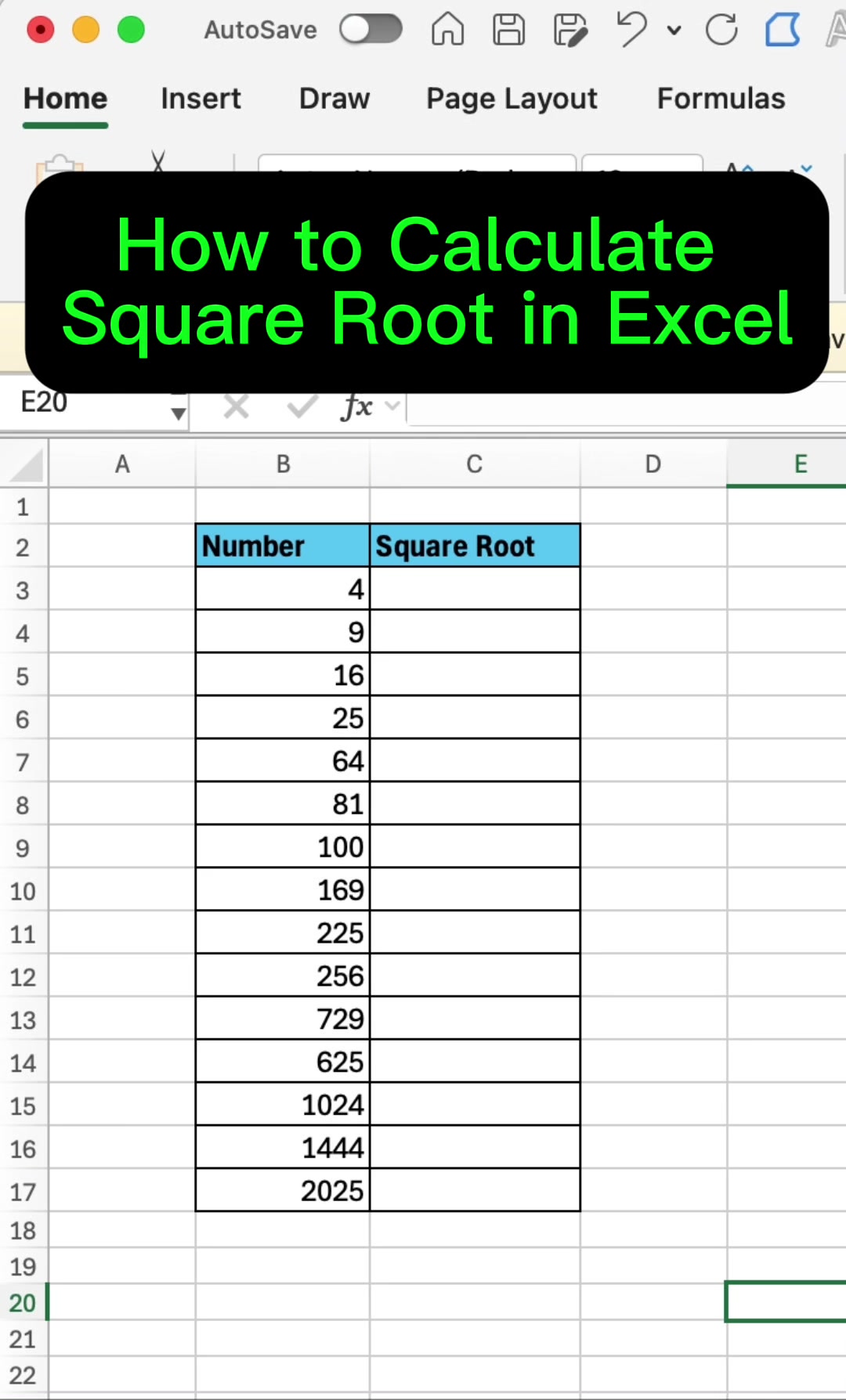846x1400 pixels.
Task: Click the active cell E20
Action: click(x=786, y=1302)
